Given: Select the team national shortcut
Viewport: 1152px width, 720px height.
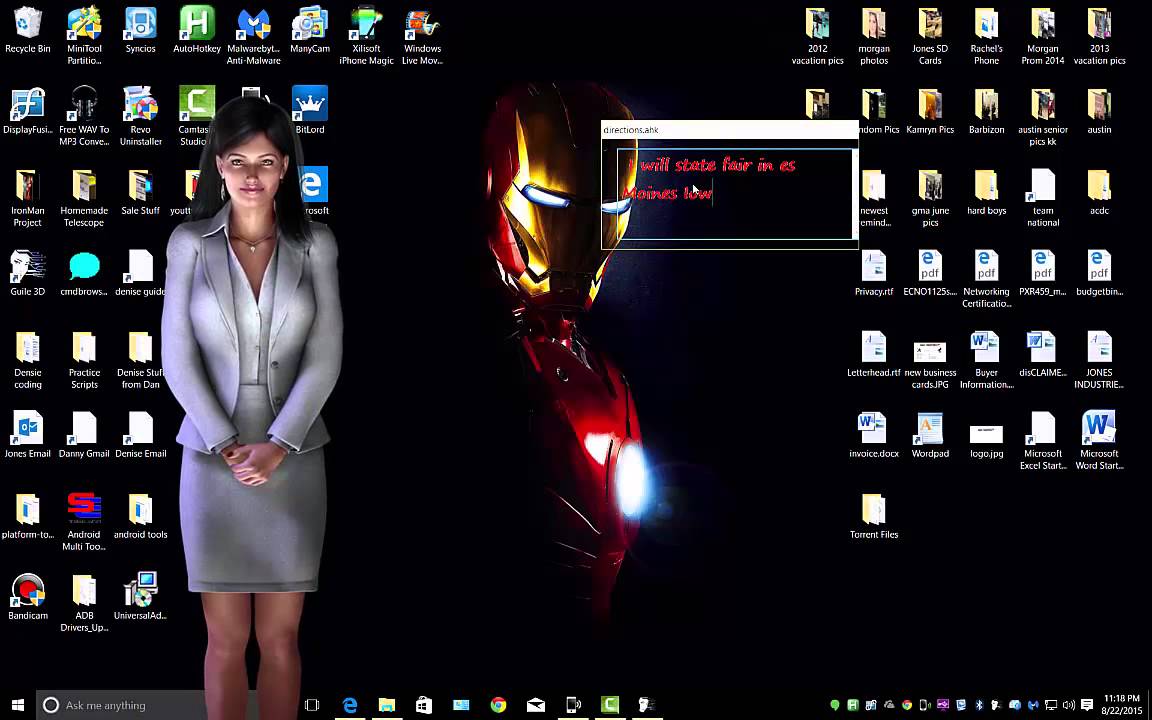Looking at the screenshot, I should (x=1043, y=198).
